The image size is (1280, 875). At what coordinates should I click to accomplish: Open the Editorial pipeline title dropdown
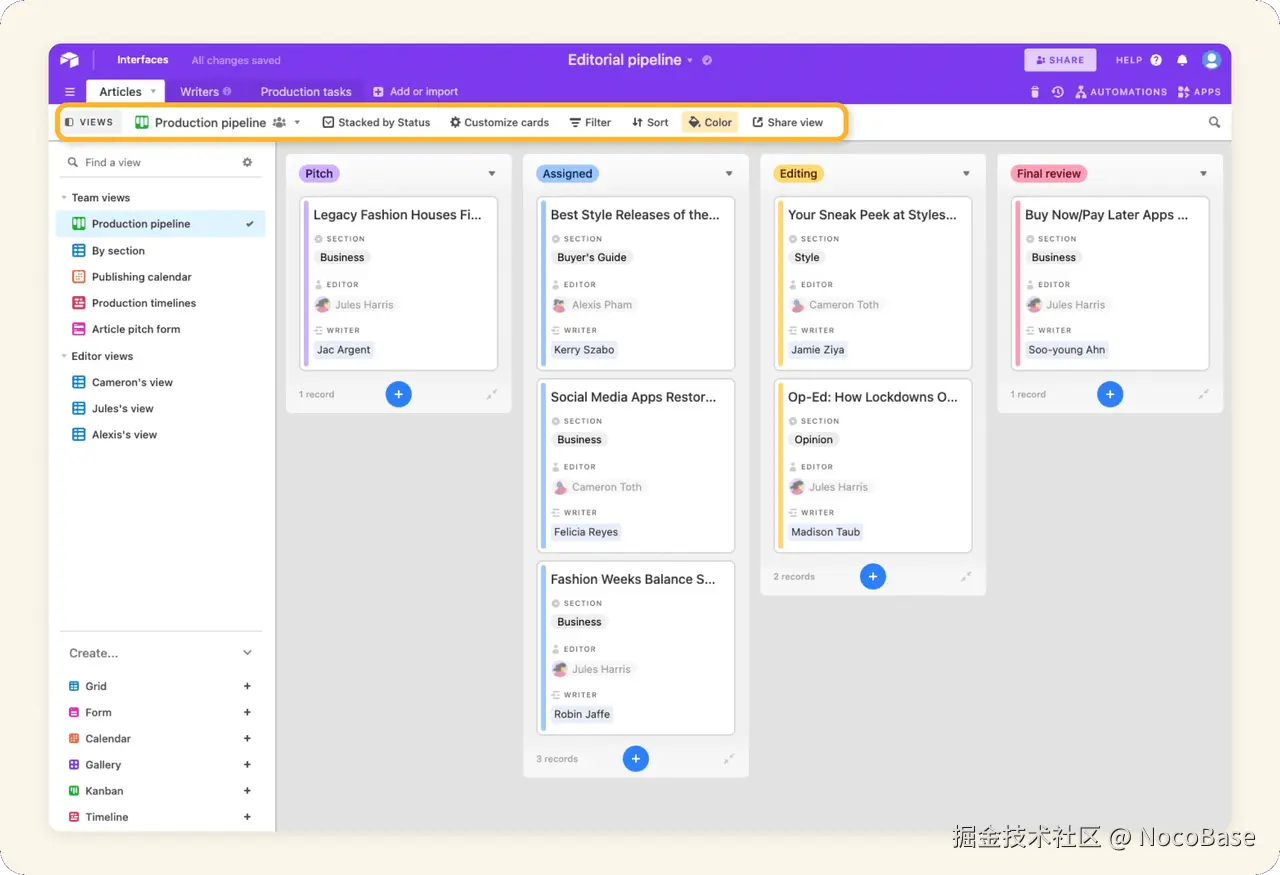[x=689, y=60]
